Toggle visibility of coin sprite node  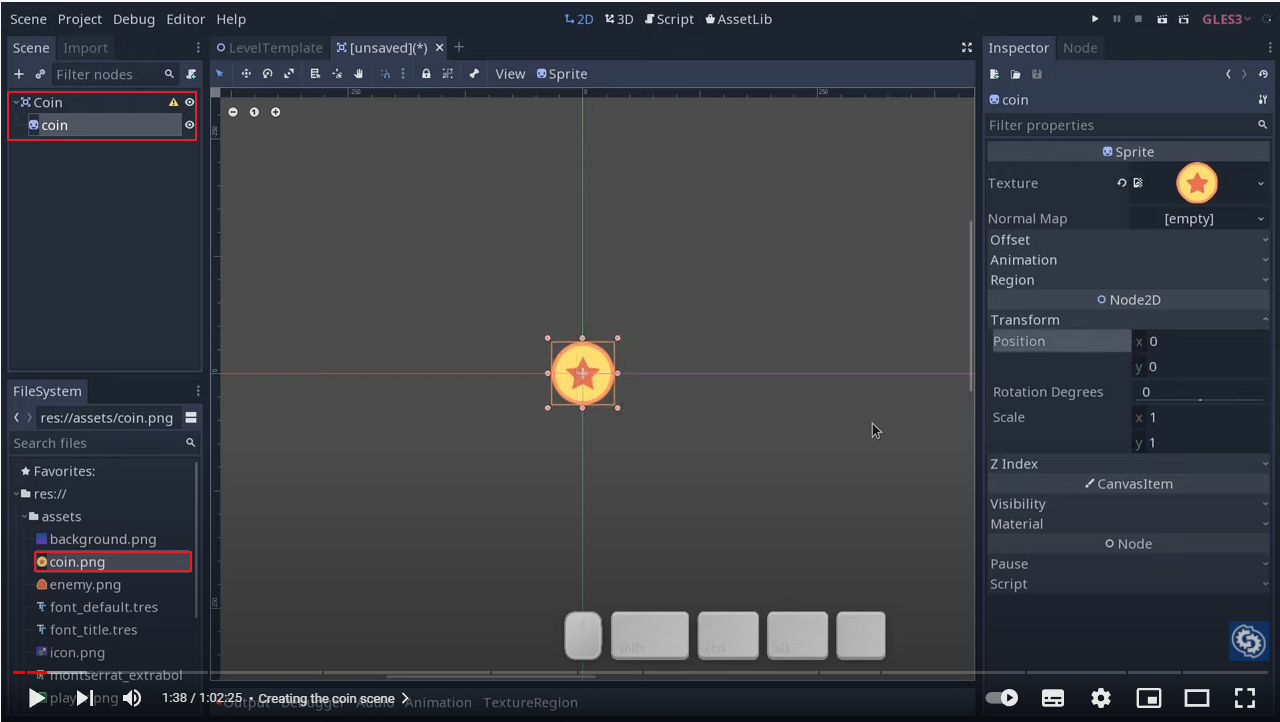[189, 125]
